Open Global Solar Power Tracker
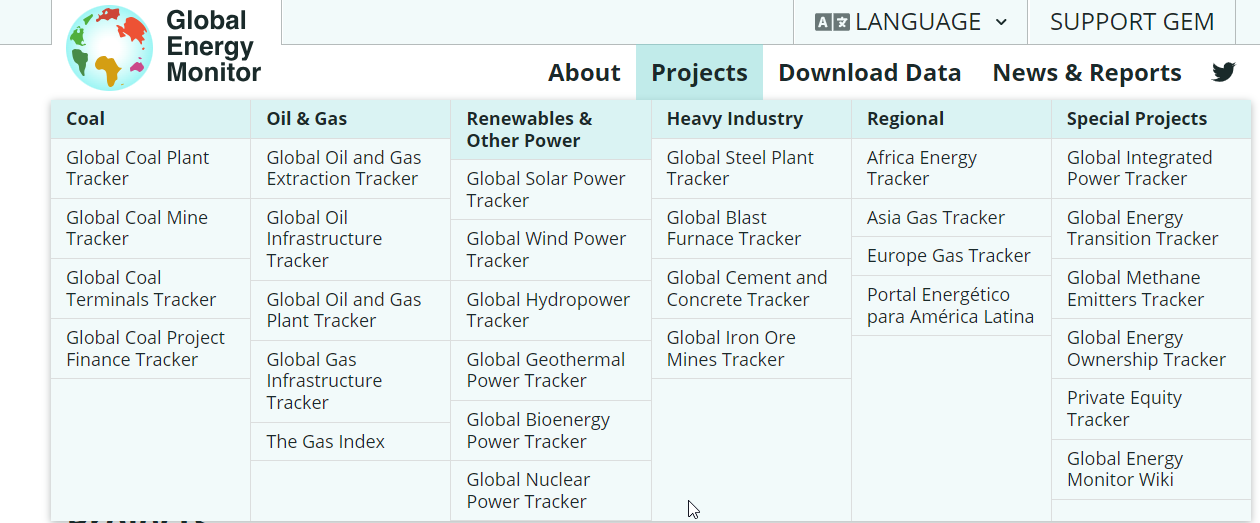Screen dimensions: 1260x523 pyautogui.click(x=545, y=189)
